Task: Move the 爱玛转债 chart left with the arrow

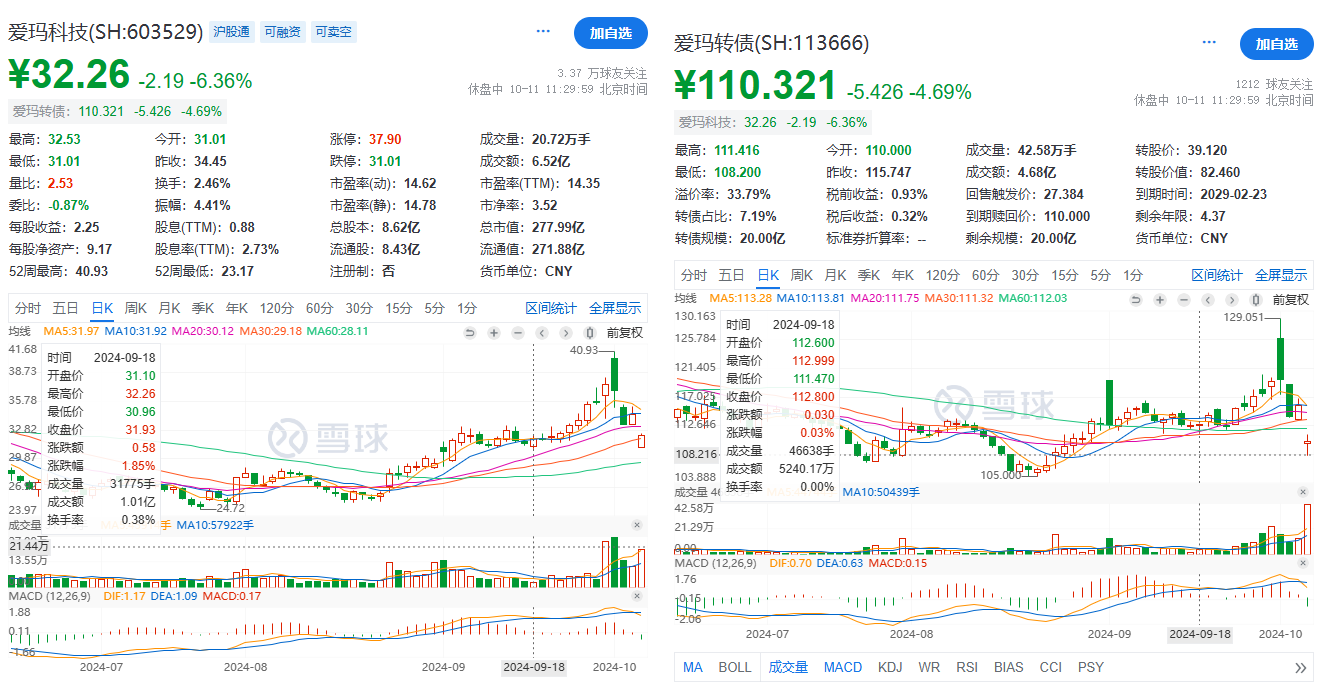Action: click(x=1208, y=299)
